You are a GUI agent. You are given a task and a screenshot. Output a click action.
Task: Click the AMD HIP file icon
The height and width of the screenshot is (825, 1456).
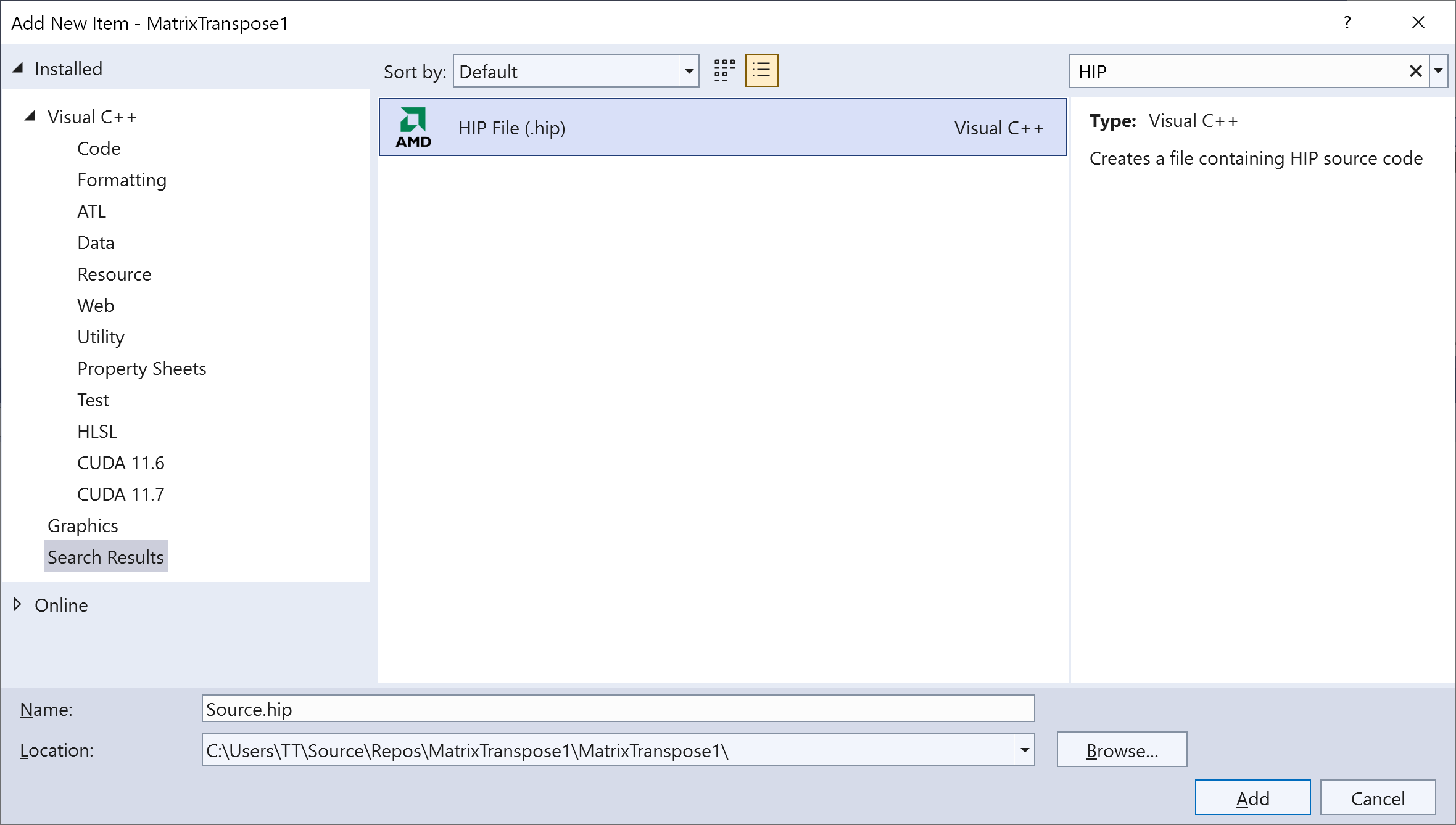point(413,128)
